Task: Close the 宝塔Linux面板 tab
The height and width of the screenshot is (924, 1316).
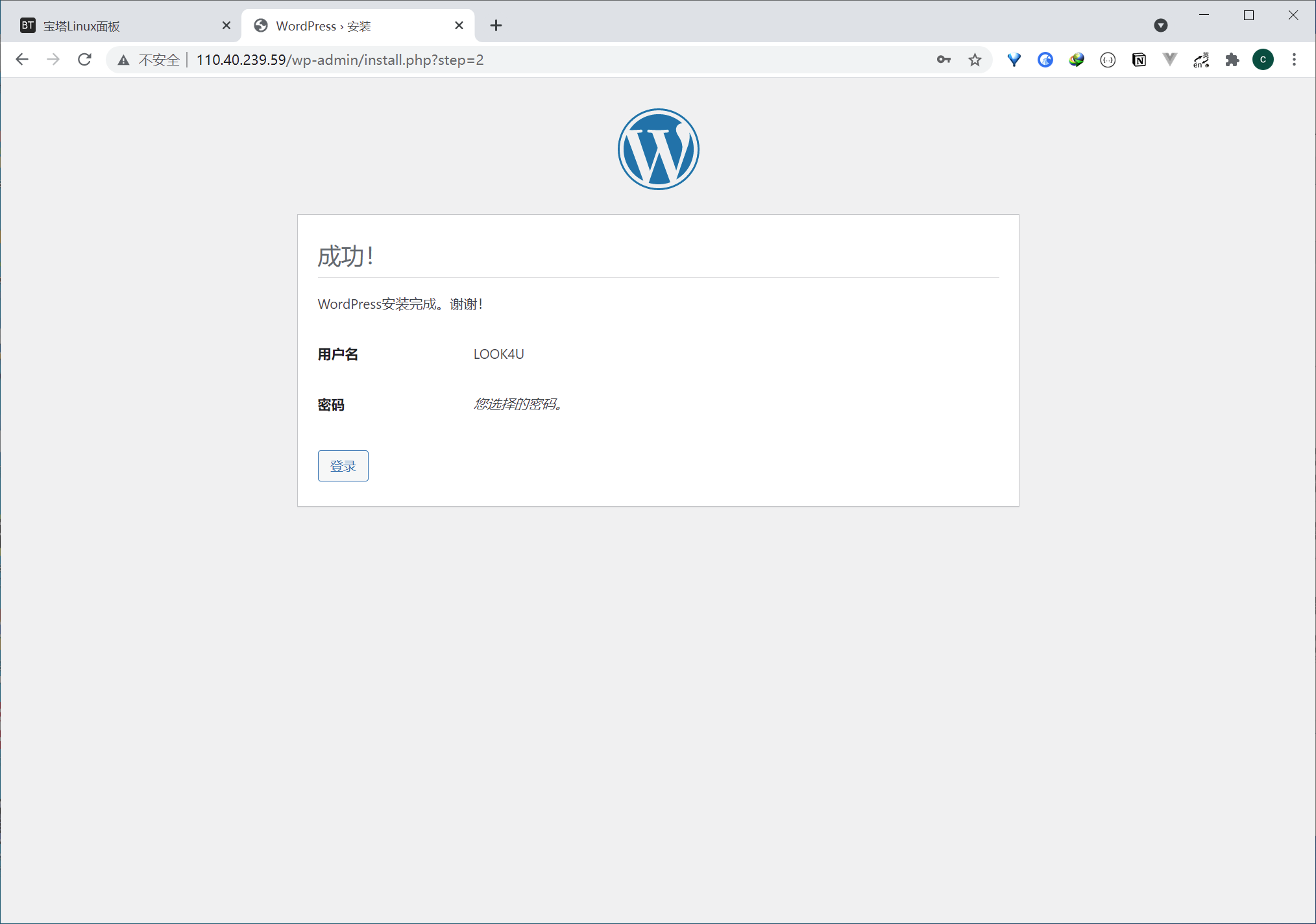Action: [x=226, y=25]
